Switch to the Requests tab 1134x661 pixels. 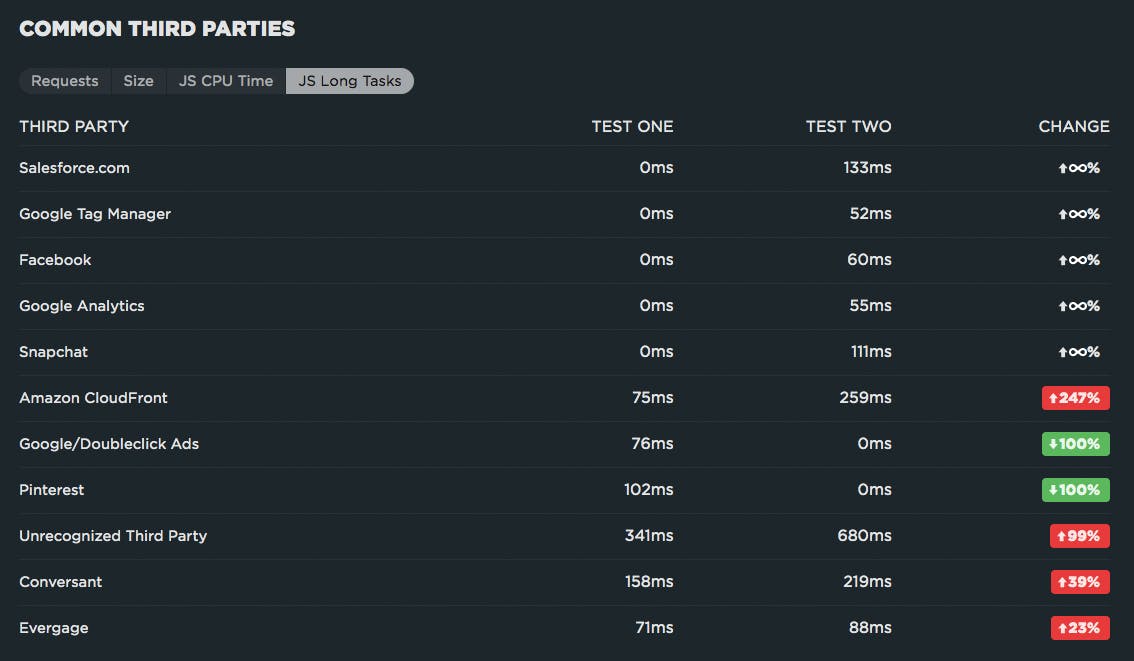point(64,81)
